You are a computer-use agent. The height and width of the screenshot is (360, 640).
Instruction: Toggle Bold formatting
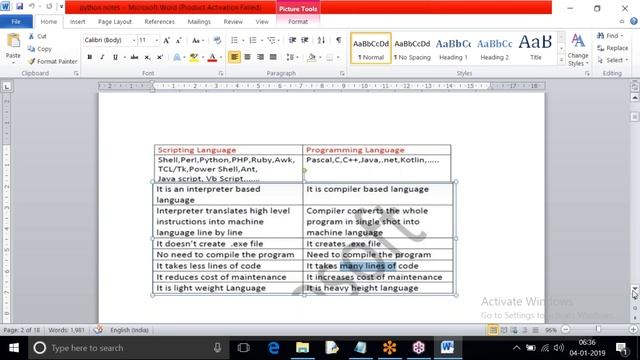[x=89, y=57]
